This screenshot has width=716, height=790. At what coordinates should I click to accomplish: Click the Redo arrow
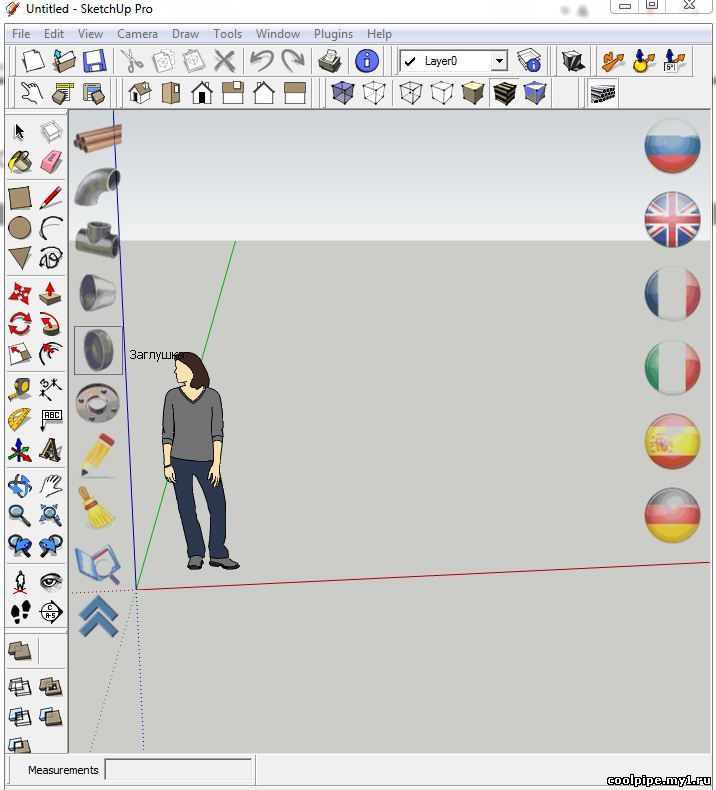(293, 61)
